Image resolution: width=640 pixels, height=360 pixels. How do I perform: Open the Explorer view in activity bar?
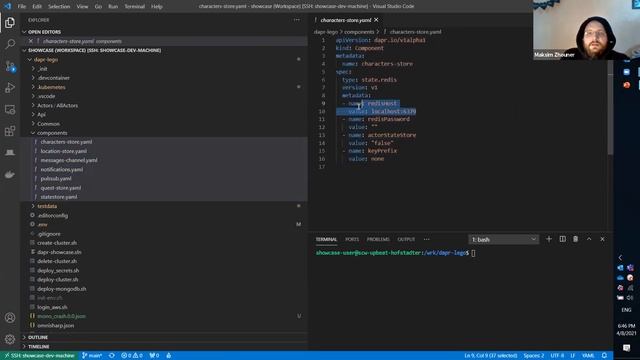click(10, 22)
